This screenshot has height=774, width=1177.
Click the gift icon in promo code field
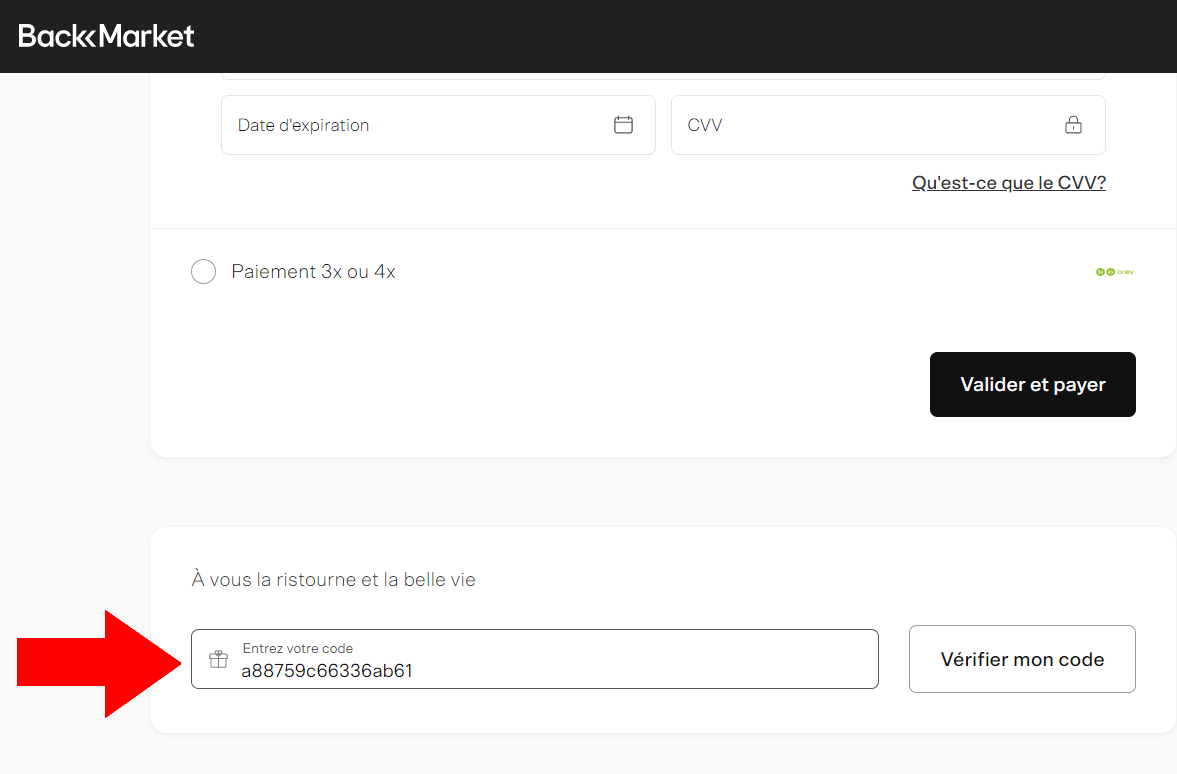[218, 659]
